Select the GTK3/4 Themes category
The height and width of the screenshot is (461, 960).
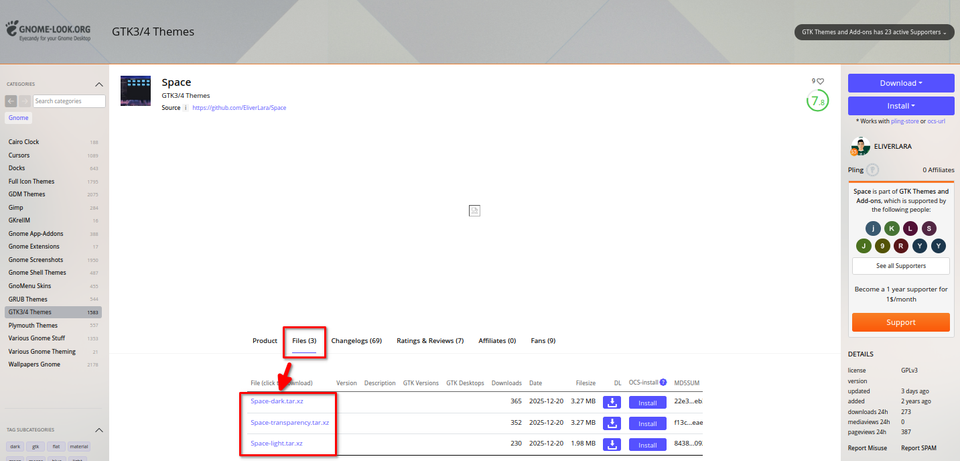53,312
